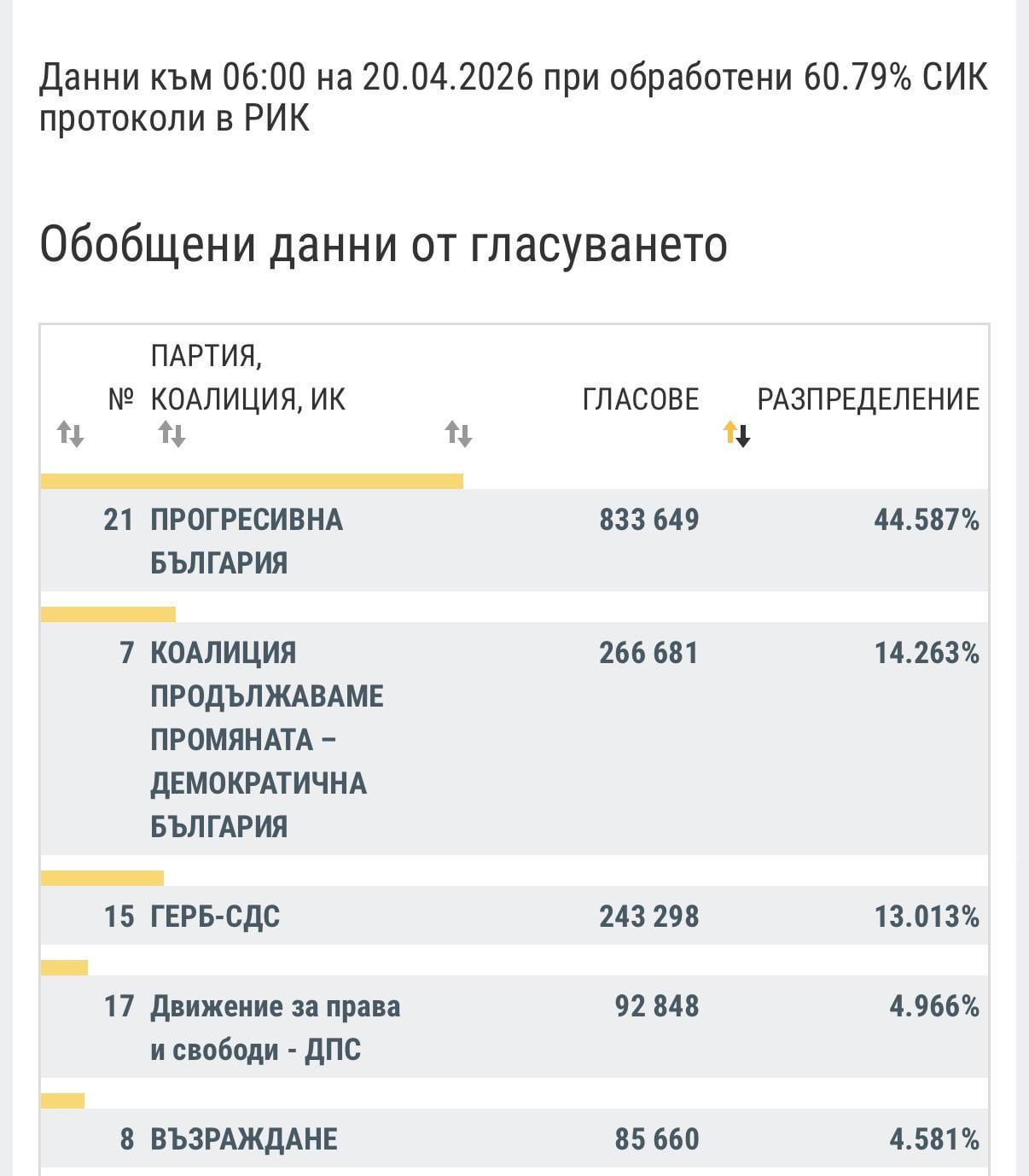Sort by number column arrows

click(x=70, y=435)
